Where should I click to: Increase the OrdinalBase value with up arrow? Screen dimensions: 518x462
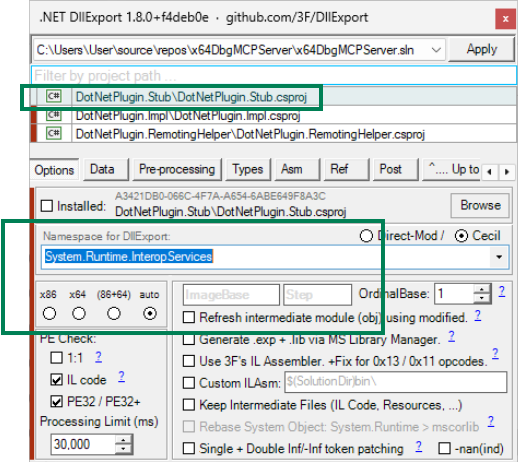482,289
